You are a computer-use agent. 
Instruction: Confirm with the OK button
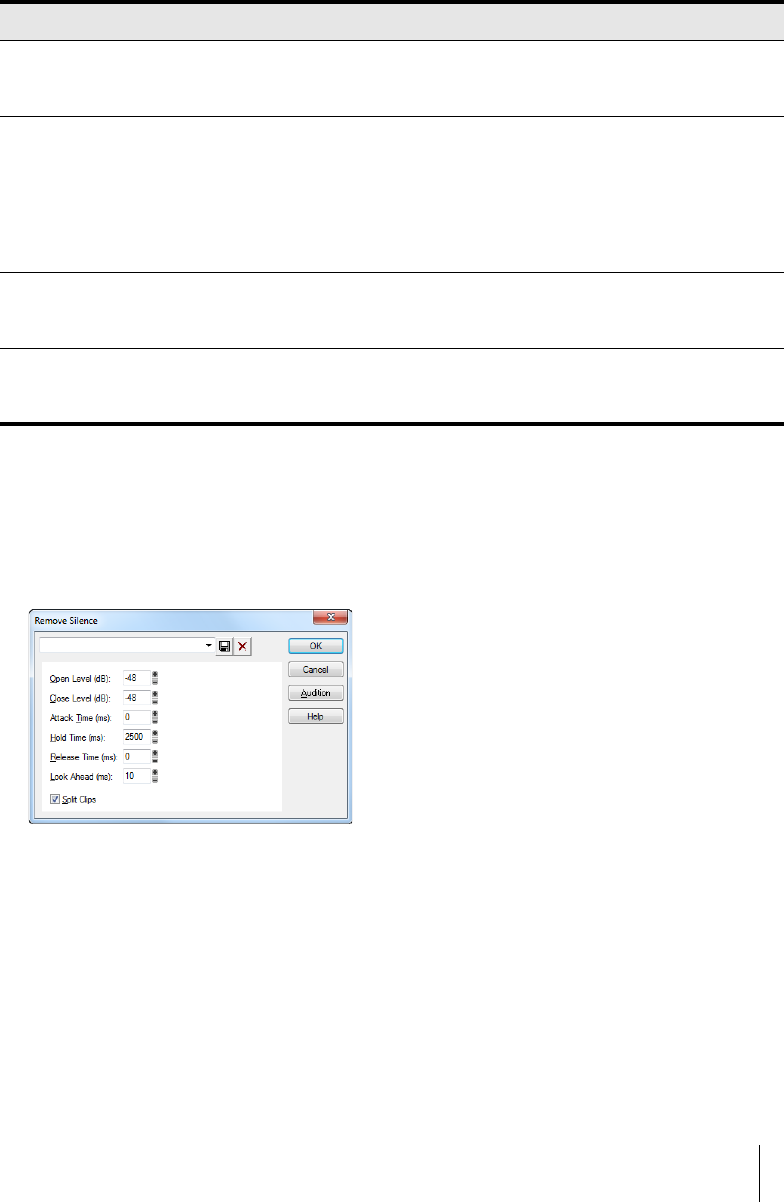coord(316,646)
